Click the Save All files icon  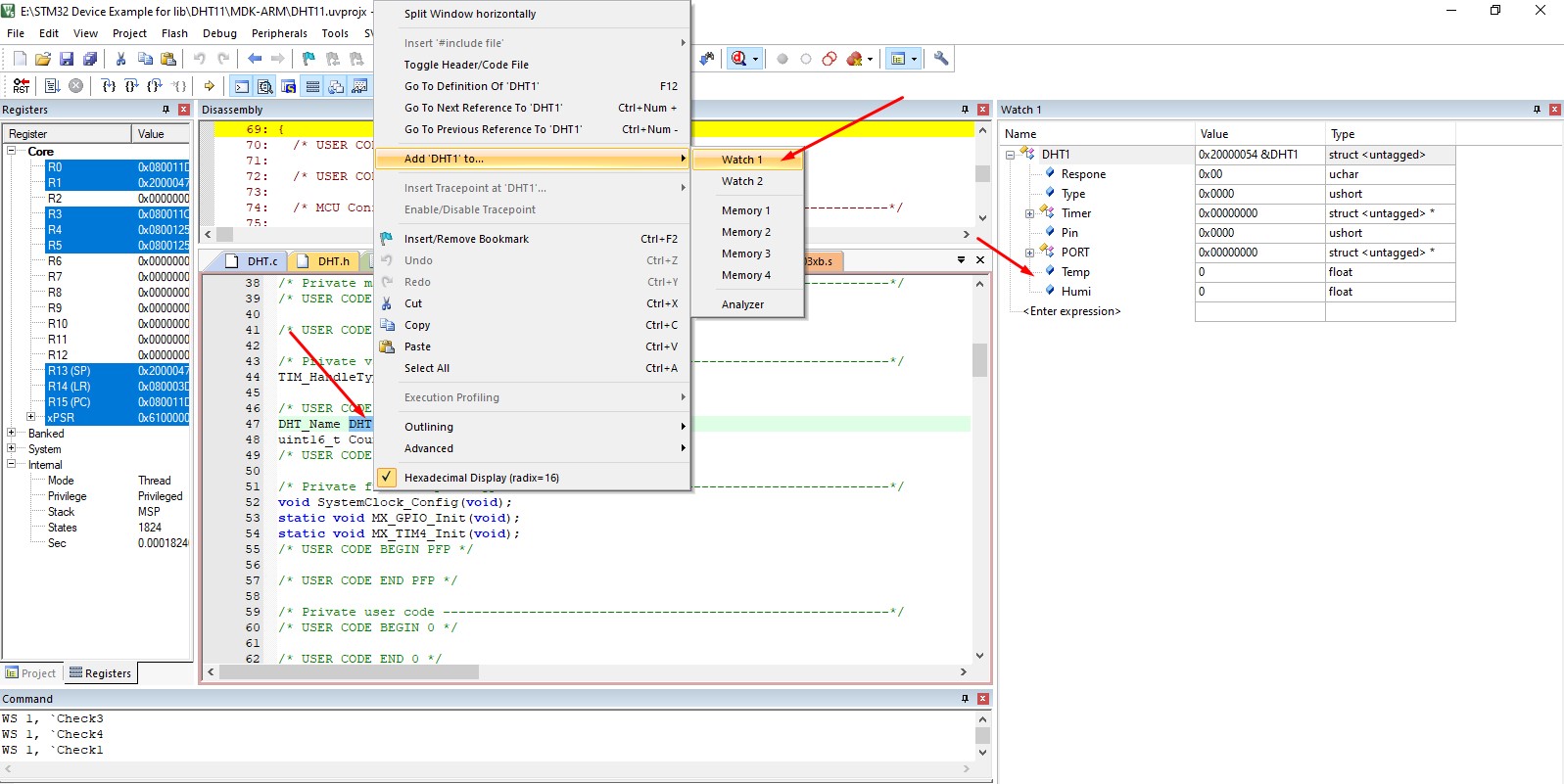90,59
